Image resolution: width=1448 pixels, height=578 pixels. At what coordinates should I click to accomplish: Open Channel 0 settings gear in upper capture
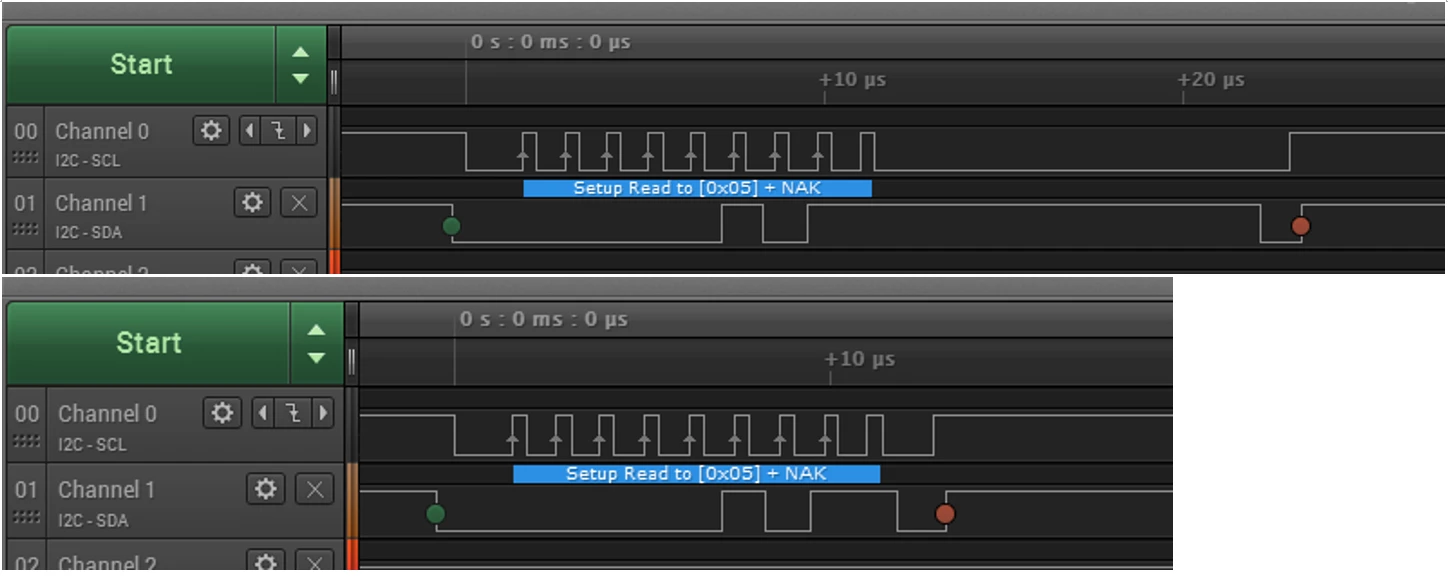(210, 131)
